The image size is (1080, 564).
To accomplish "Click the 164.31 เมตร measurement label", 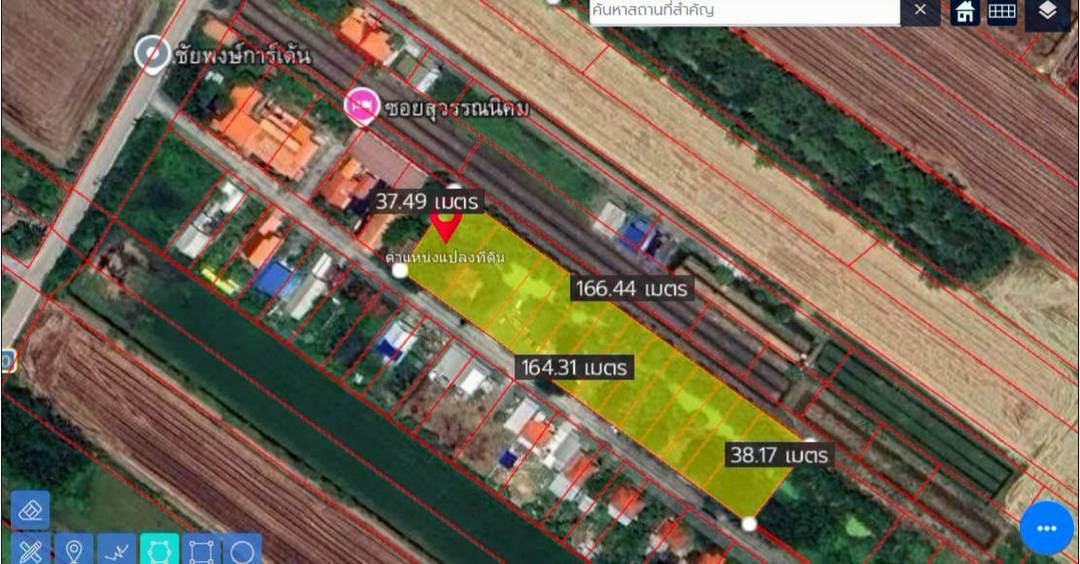I will click(574, 368).
